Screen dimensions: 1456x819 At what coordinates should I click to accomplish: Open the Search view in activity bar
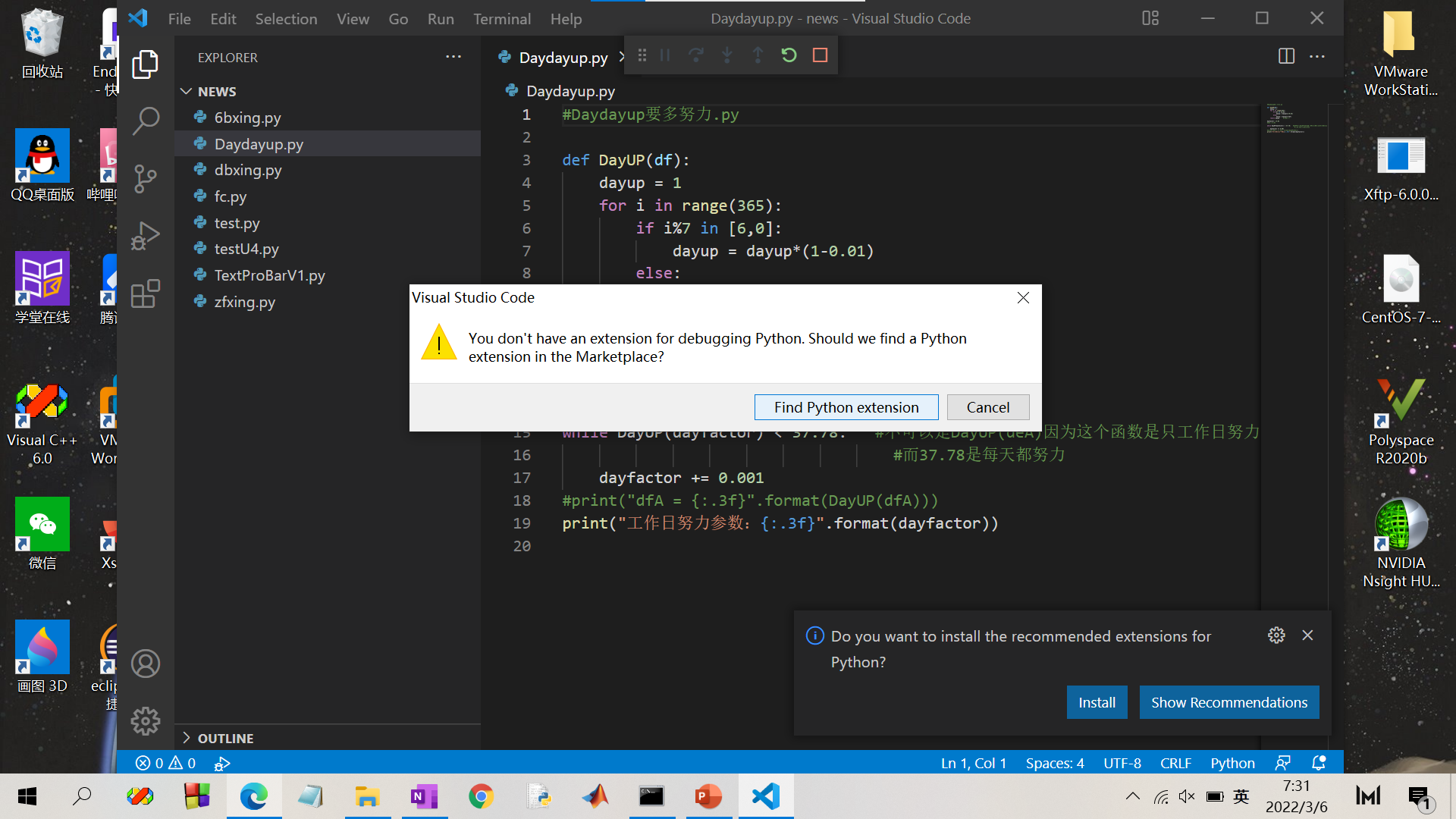(145, 120)
